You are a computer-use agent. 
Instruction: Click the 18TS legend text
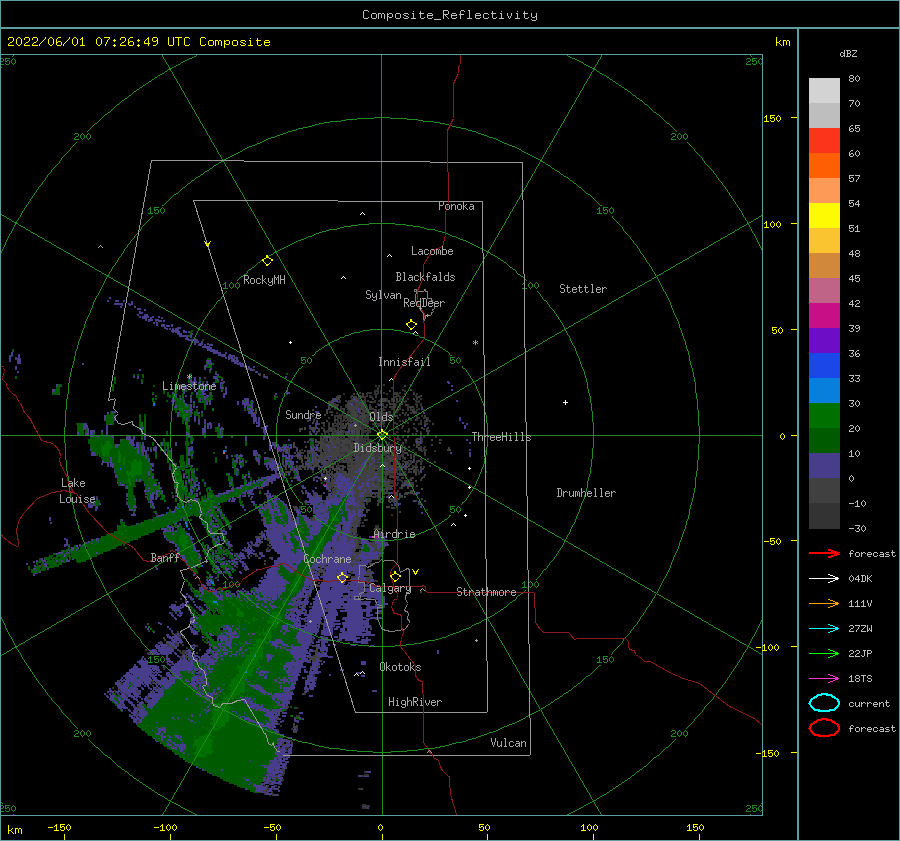click(860, 679)
